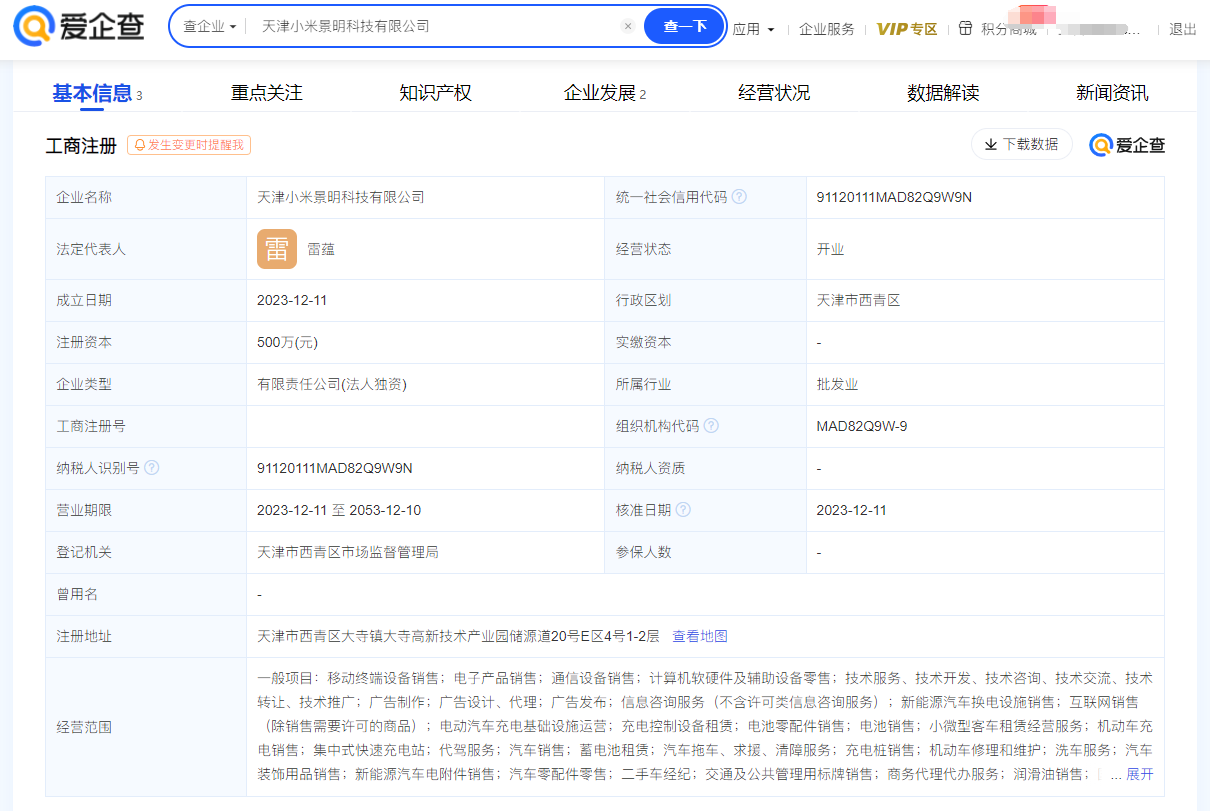Open 企业服务 in the header
Viewport: 1210px width, 811px height.
click(x=827, y=29)
